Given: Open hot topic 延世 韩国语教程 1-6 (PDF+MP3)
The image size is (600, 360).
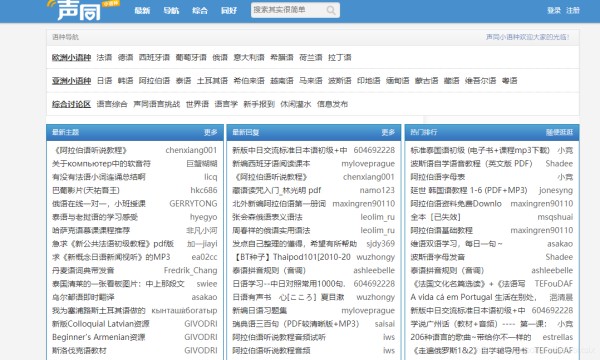Looking at the screenshot, I should click(x=469, y=190).
